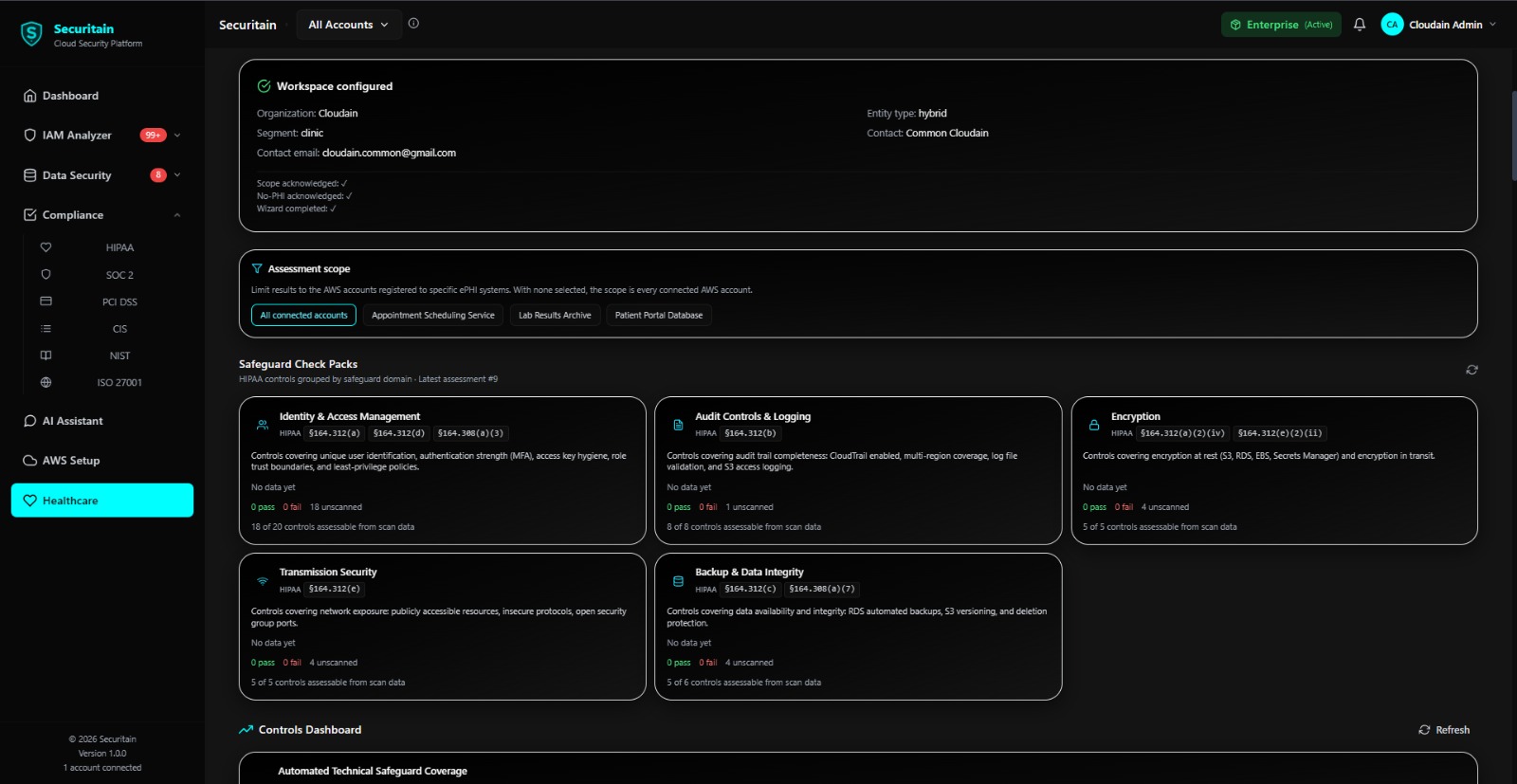Open Backup & Data Integrity check pack
Image resolution: width=1517 pixels, height=784 pixels.
[858, 627]
